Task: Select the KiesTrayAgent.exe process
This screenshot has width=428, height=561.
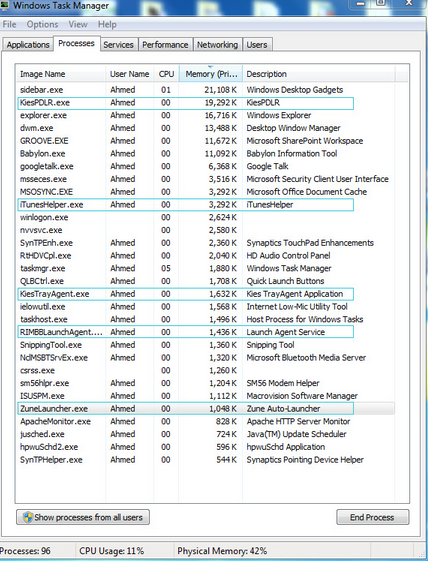Action: (x=205, y=294)
